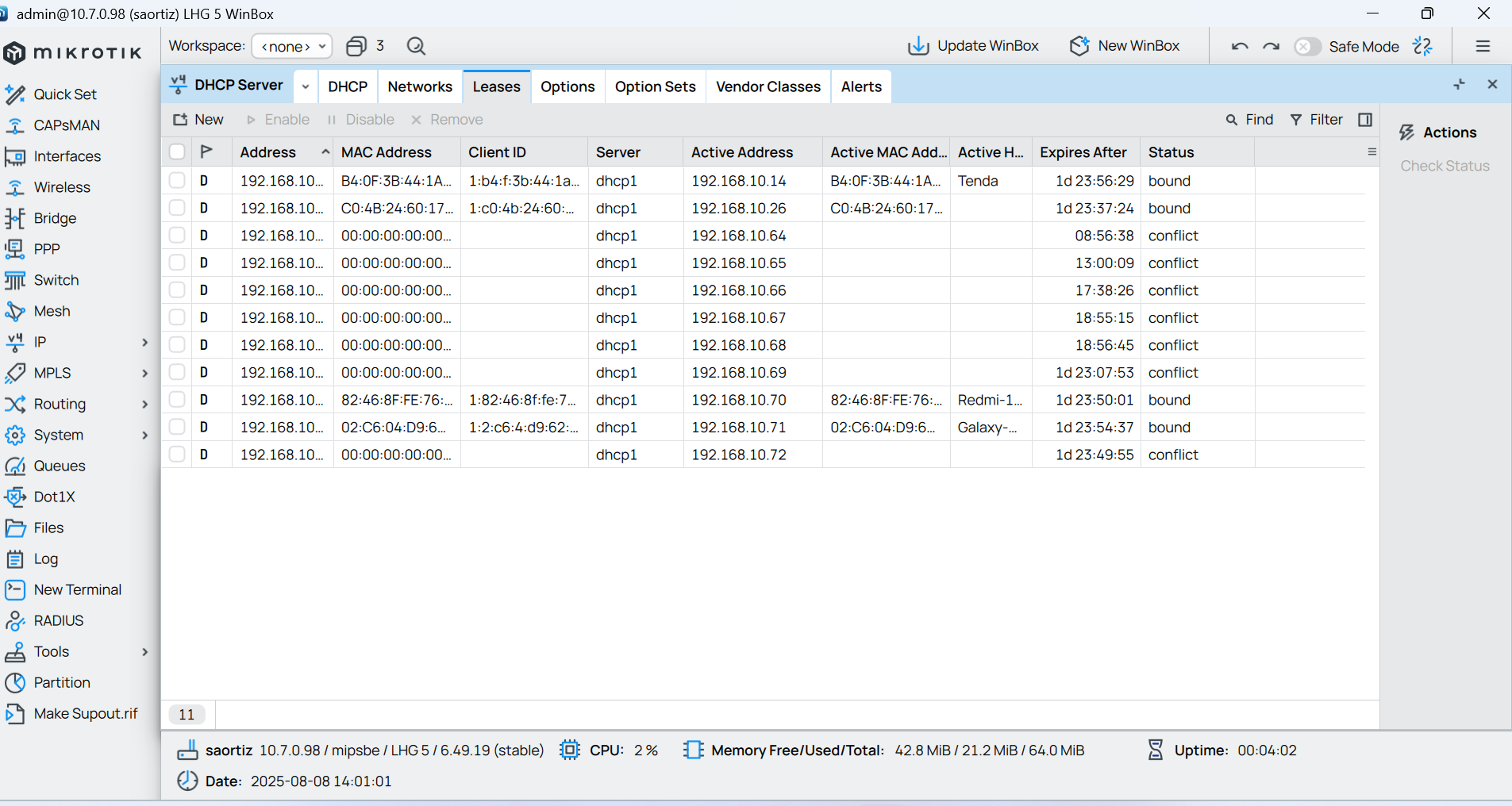Image resolution: width=1512 pixels, height=806 pixels.
Task: Click the New lease button
Action: pos(198,120)
